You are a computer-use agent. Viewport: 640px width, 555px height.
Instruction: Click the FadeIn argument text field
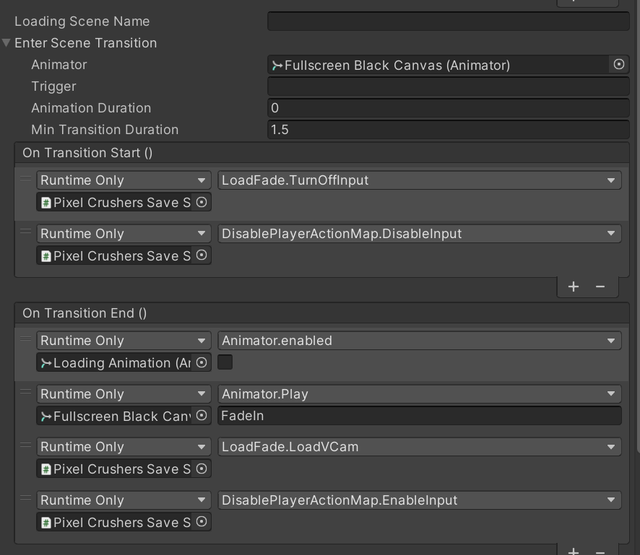click(x=420, y=416)
